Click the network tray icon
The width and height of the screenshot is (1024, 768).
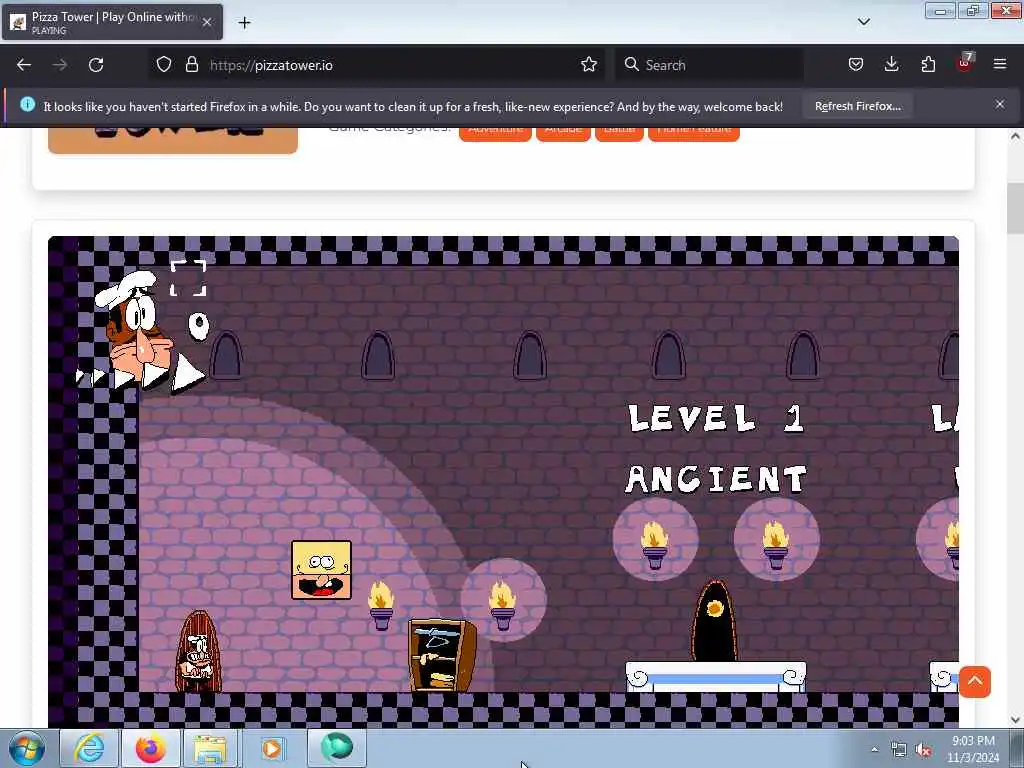click(x=899, y=750)
